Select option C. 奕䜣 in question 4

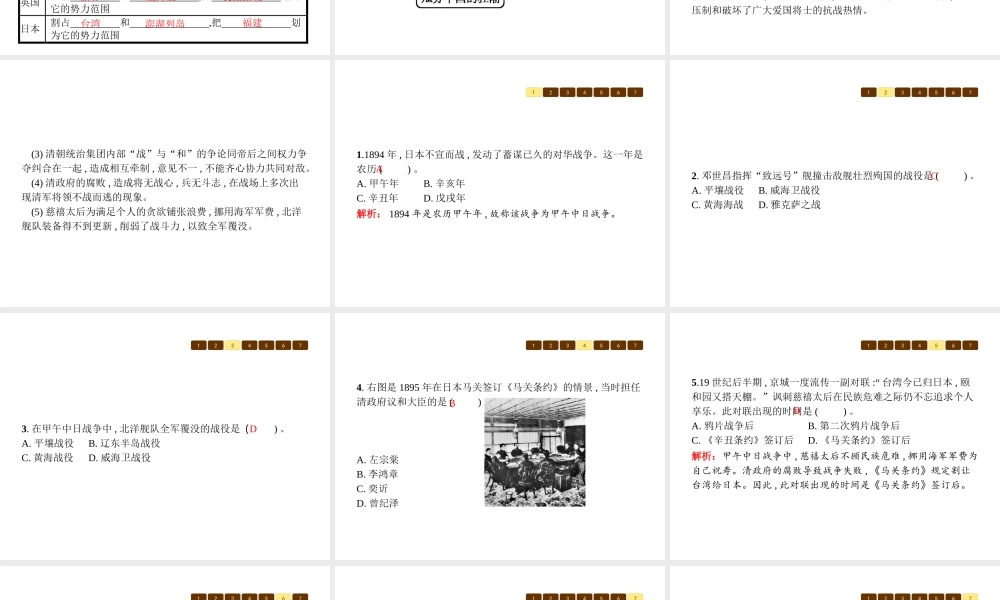pos(372,489)
